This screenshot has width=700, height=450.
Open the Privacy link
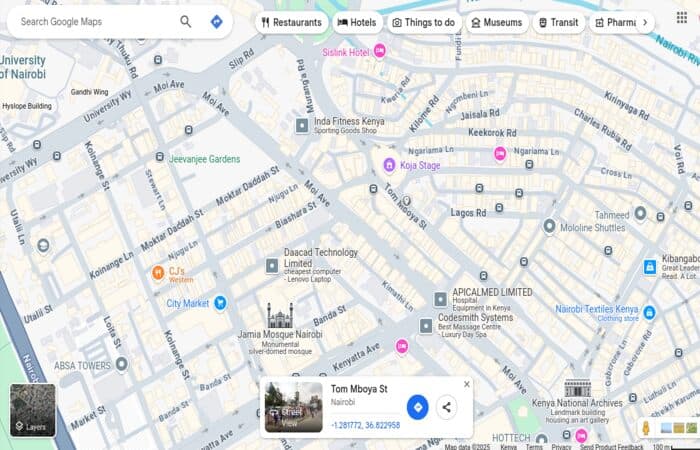point(561,446)
